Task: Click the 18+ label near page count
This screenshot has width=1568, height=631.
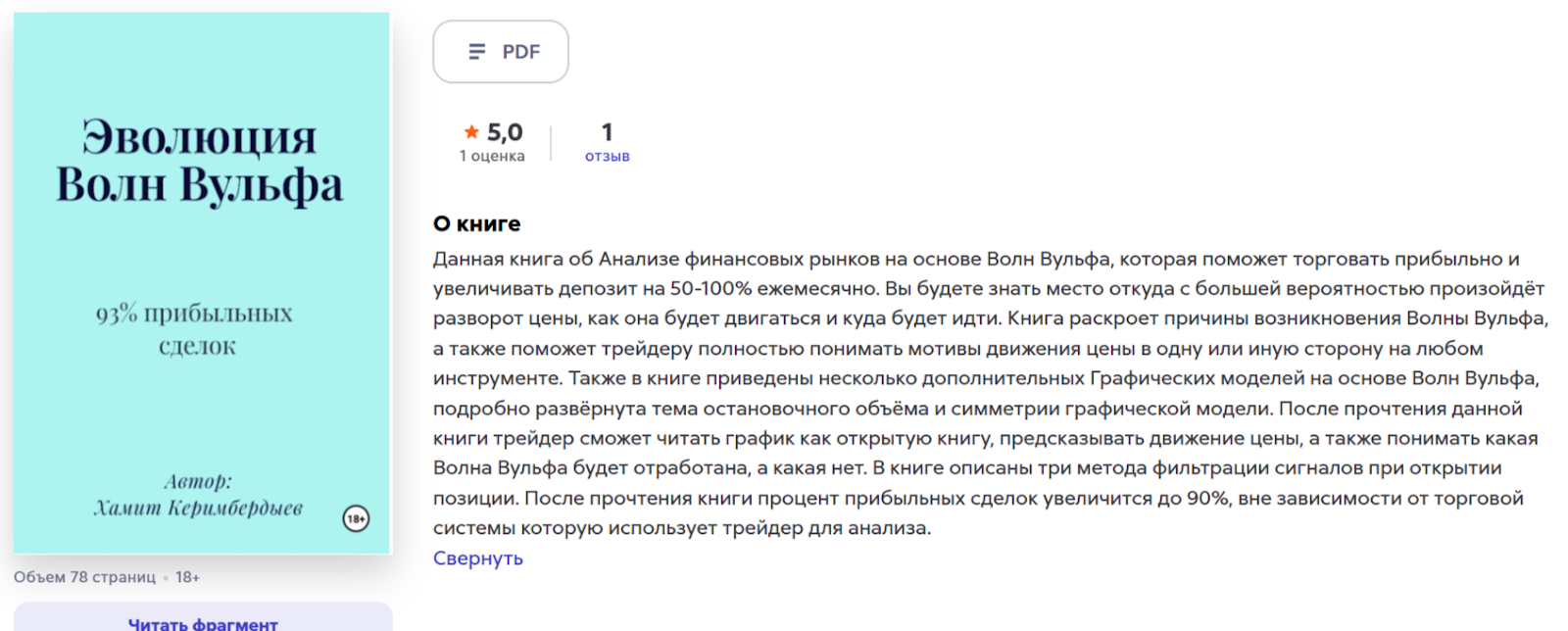Action: (x=189, y=578)
